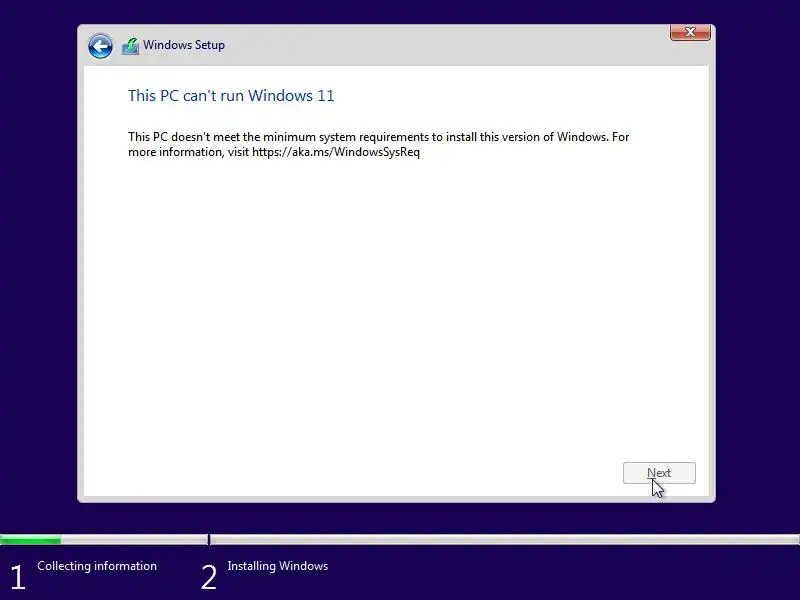Image resolution: width=800 pixels, height=600 pixels.
Task: Click the minimum system requirements message text
Action: (x=379, y=144)
